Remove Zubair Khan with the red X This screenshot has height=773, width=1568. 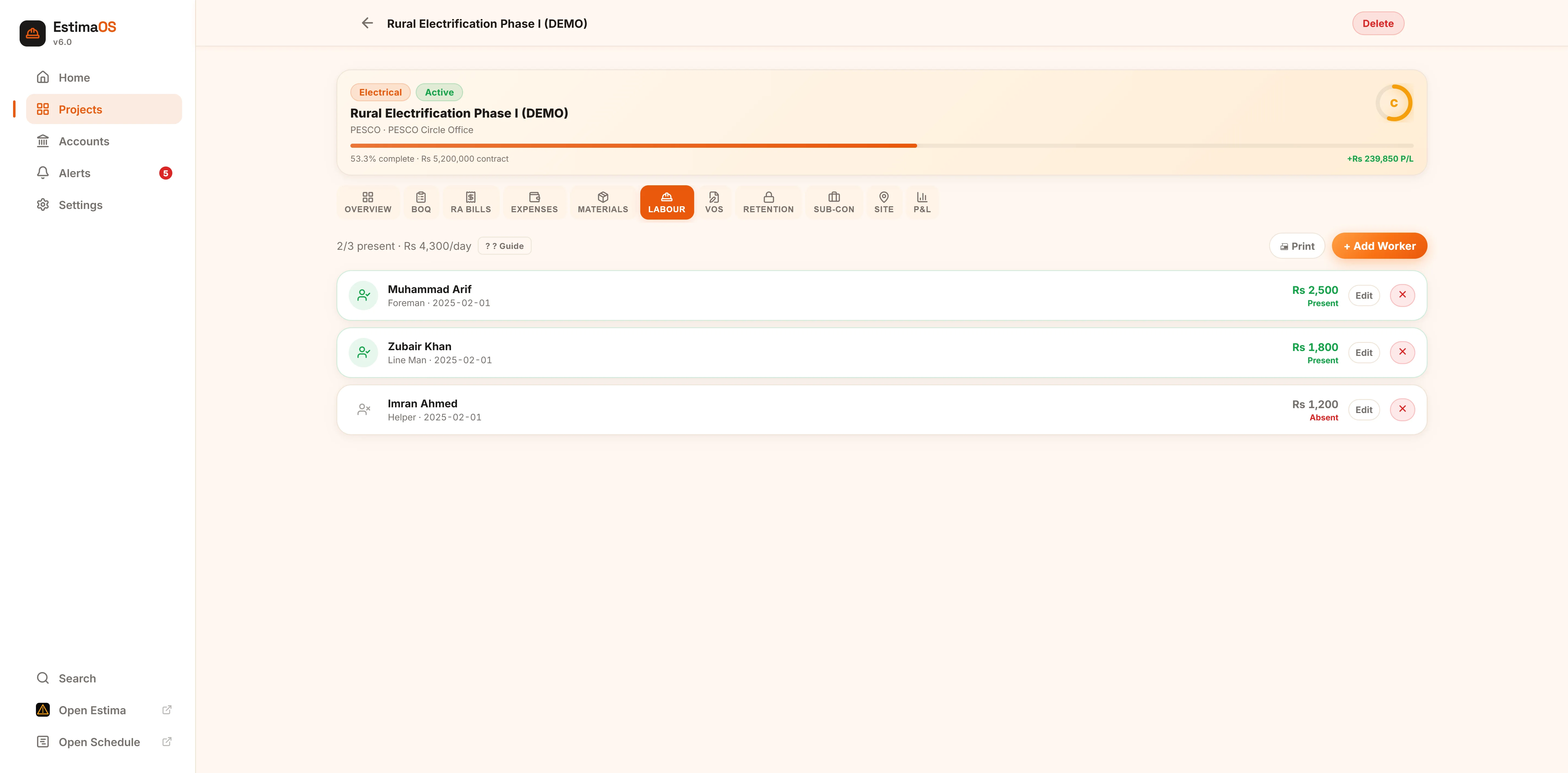(1402, 353)
